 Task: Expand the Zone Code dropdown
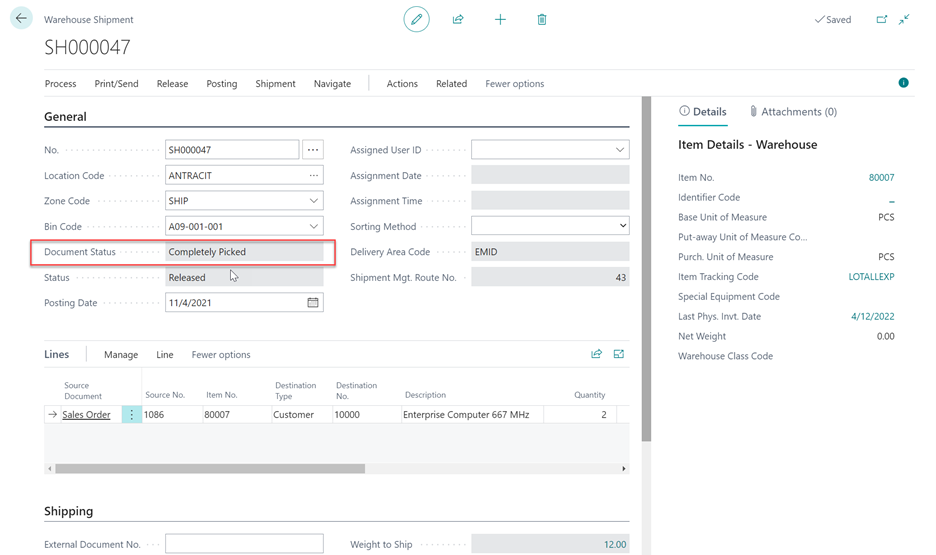313,201
